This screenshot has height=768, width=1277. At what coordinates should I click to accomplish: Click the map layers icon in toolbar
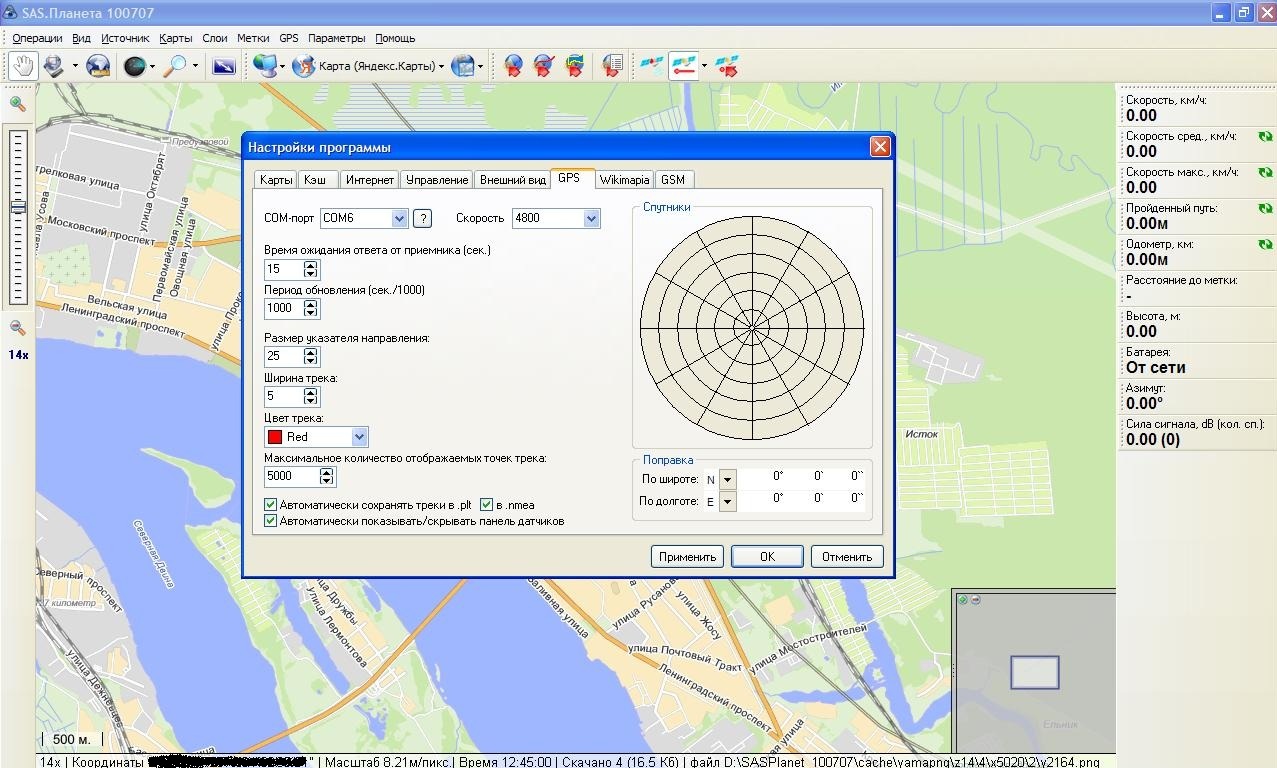pyautogui.click(x=463, y=66)
